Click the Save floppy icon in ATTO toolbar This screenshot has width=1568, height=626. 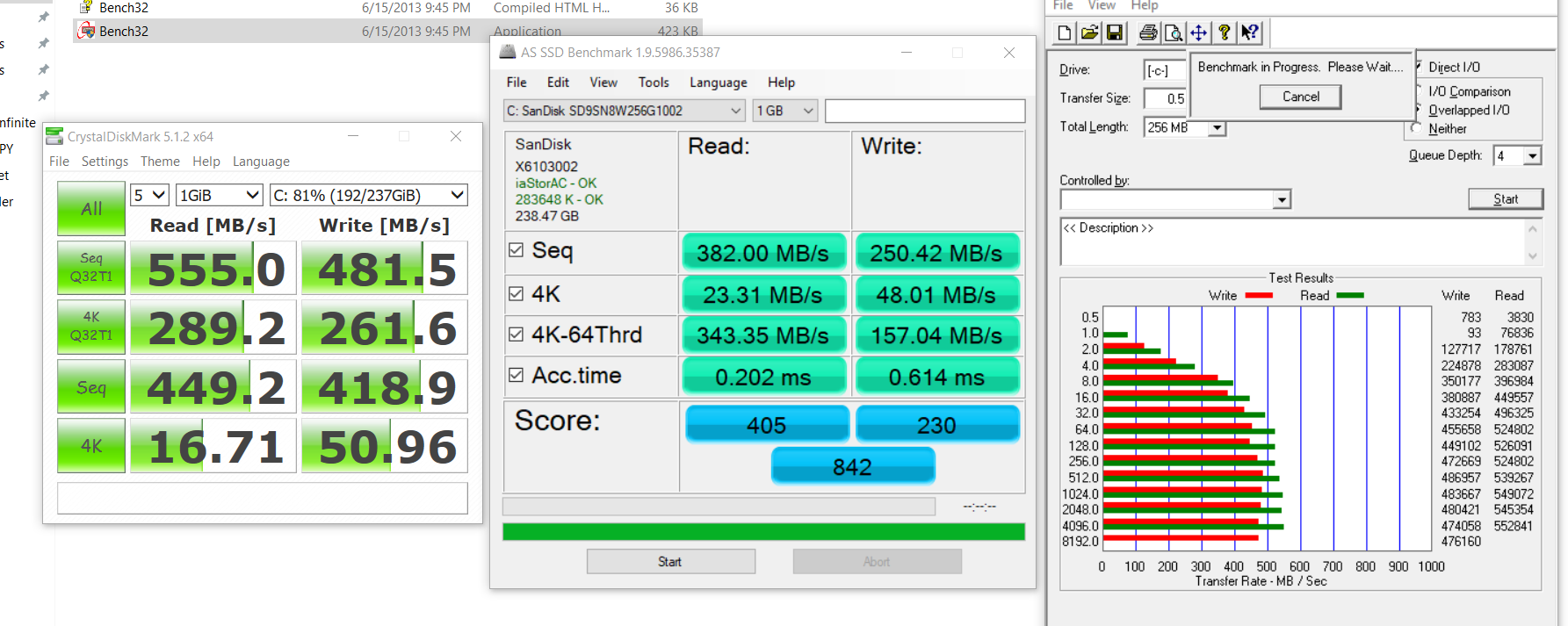pos(1114,33)
